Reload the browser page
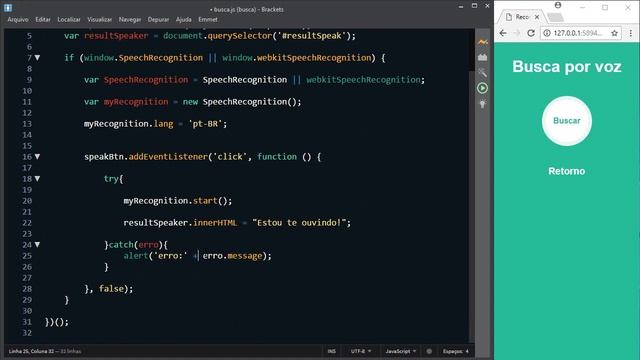This screenshot has width=640, height=360. [531, 33]
